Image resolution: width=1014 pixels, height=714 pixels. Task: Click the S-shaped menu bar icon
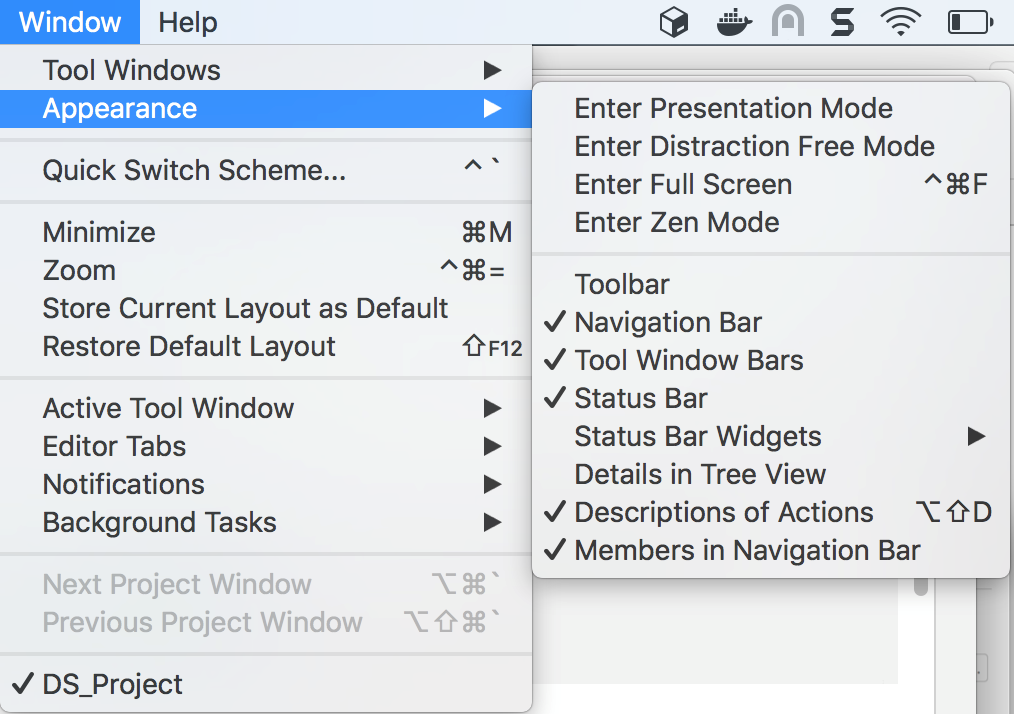(842, 22)
